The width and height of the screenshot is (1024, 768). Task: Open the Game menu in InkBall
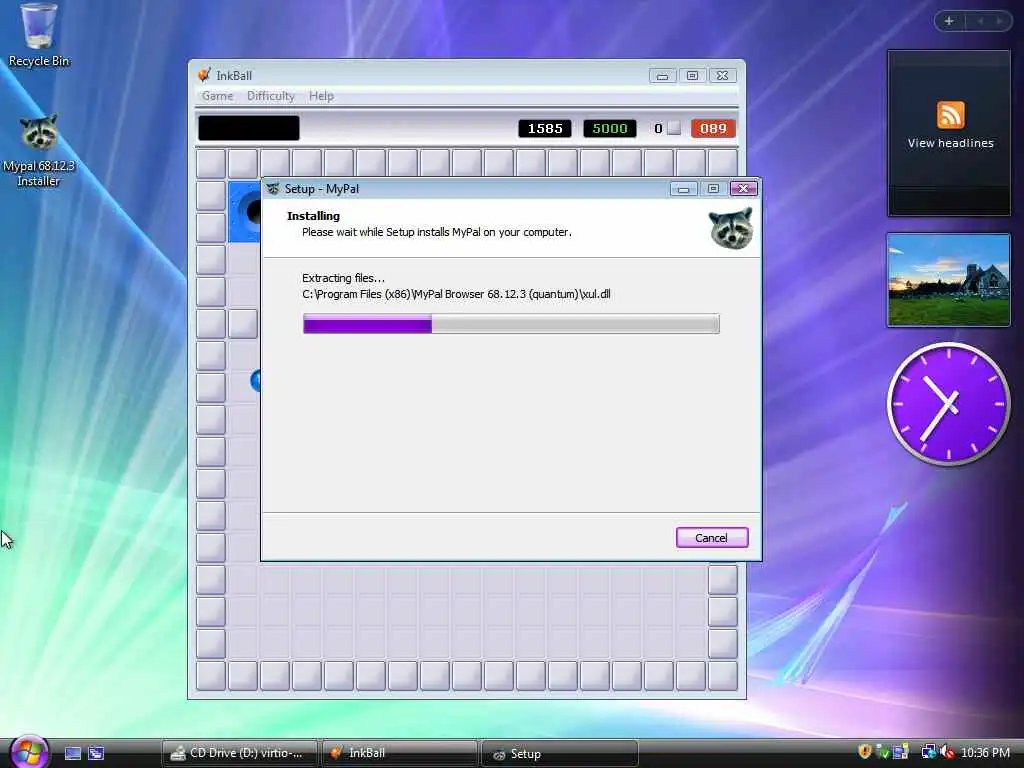tap(217, 96)
